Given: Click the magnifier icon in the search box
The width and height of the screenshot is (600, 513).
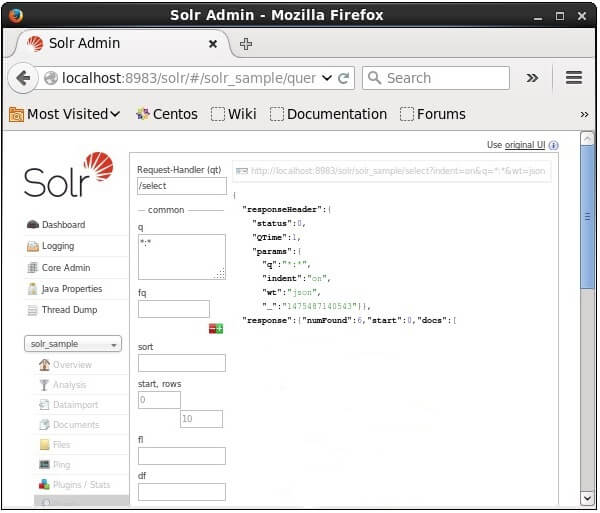Looking at the screenshot, I should coord(374,78).
